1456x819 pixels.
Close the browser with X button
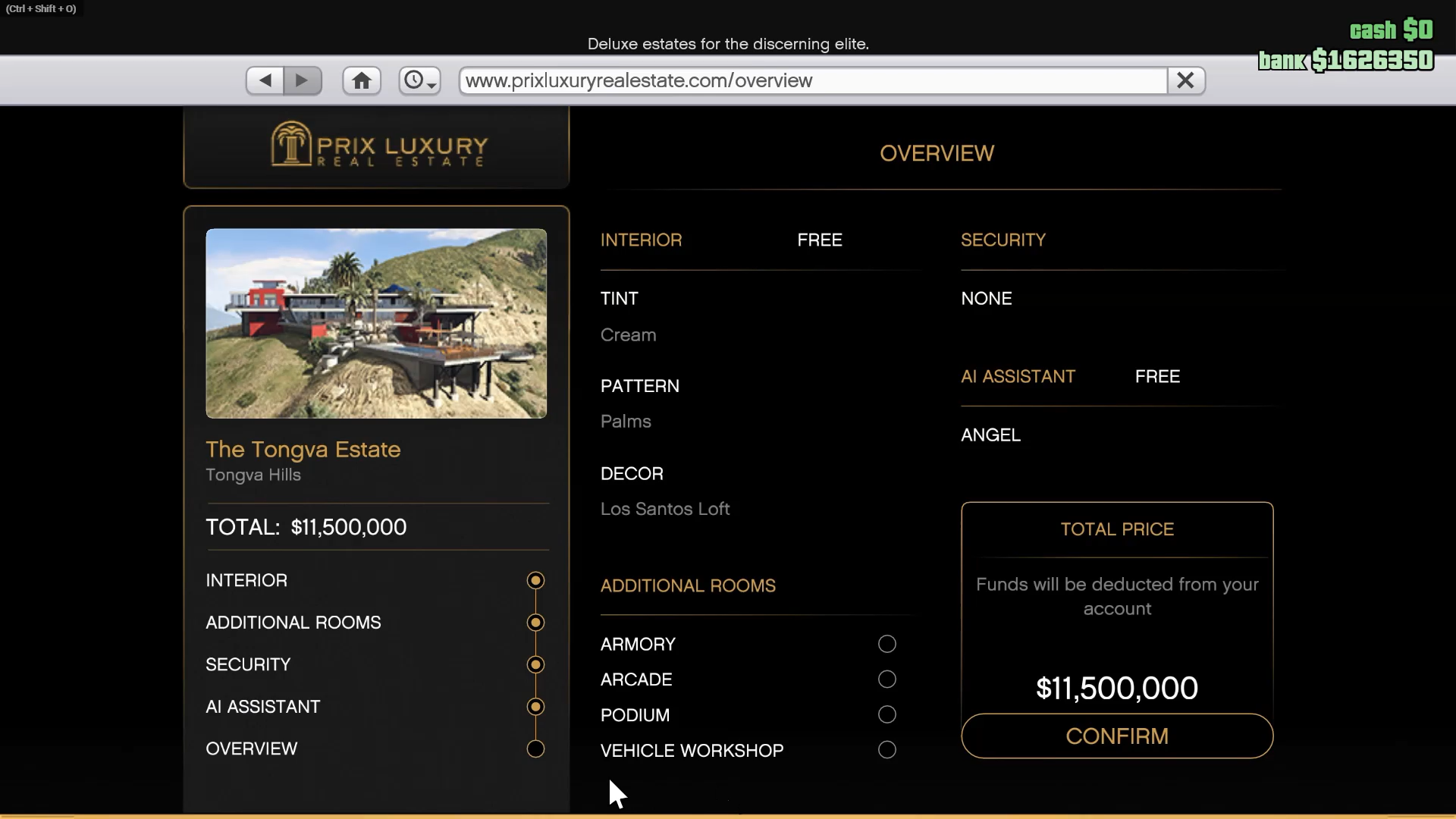point(1185,80)
